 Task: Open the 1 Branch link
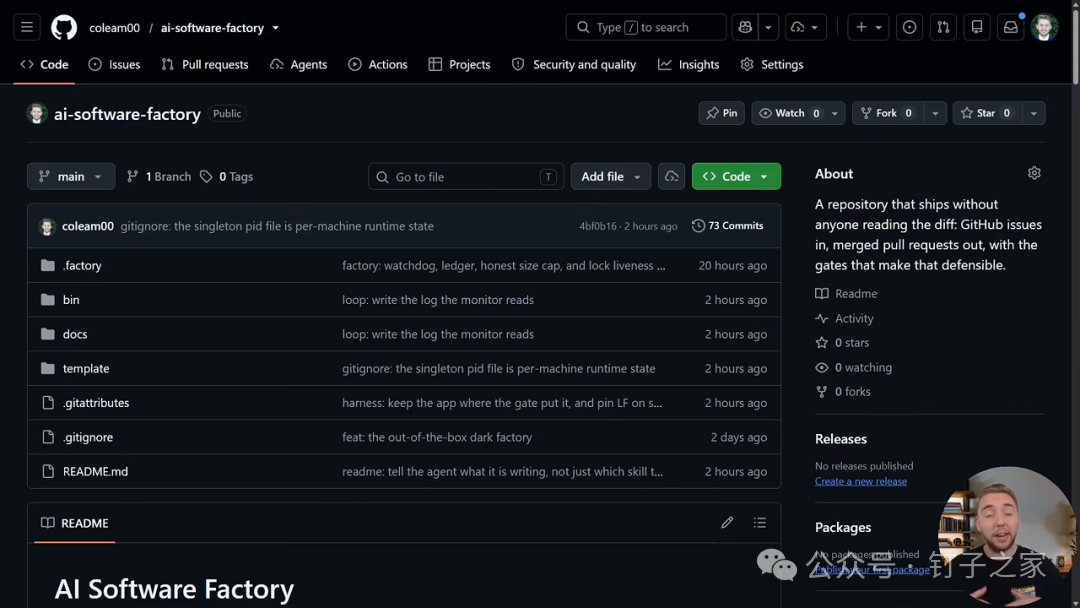pos(159,176)
